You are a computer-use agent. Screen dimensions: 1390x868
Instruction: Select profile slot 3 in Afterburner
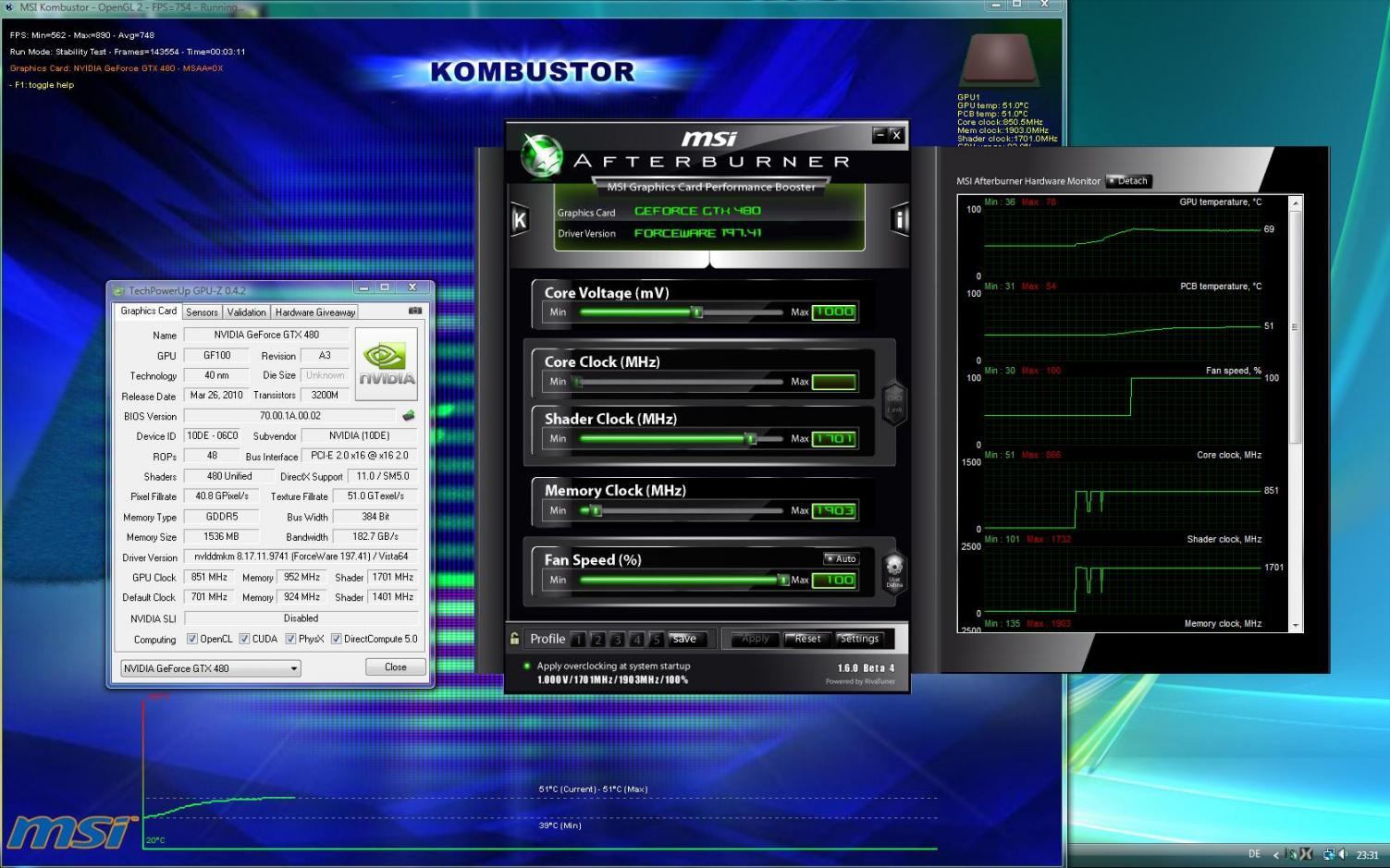click(x=617, y=639)
